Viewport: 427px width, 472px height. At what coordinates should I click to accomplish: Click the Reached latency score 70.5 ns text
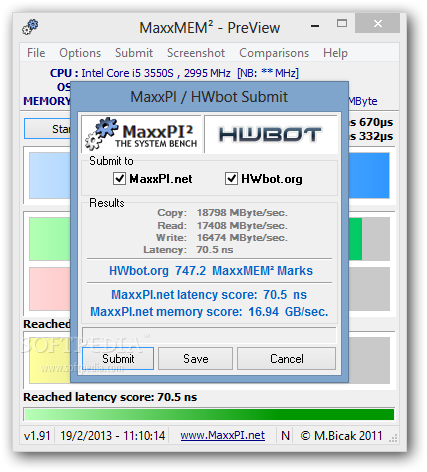(110, 397)
